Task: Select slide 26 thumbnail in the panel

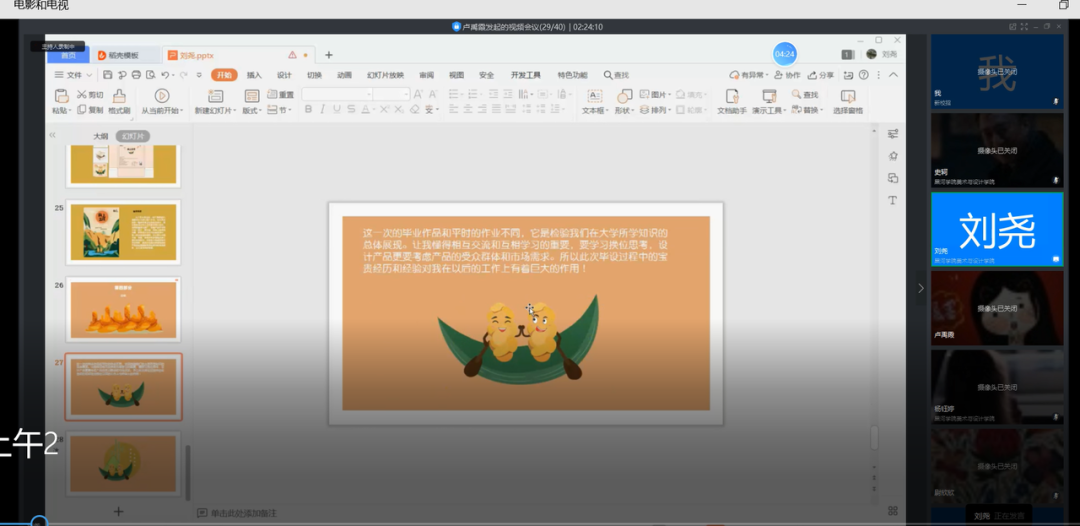Action: (x=123, y=309)
